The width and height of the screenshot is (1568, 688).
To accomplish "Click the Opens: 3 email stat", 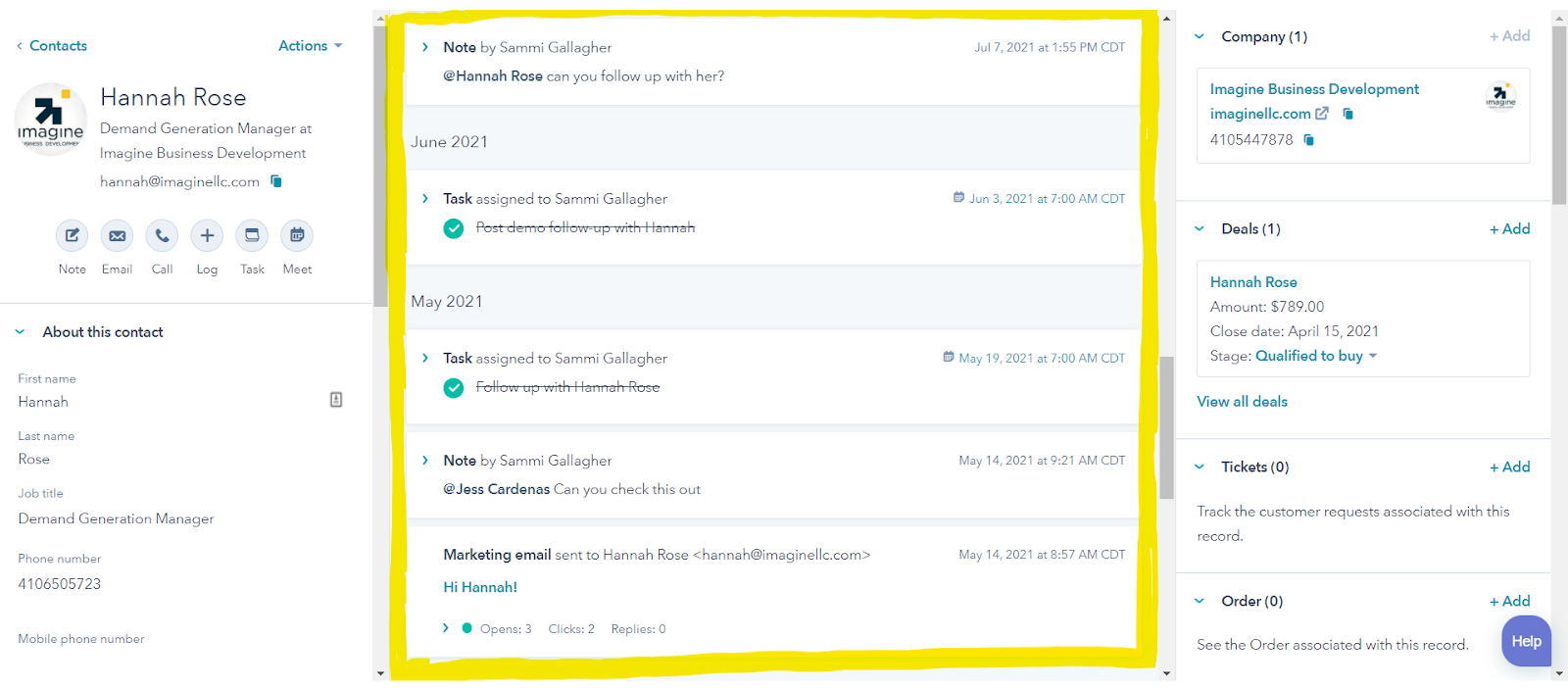I will (506, 629).
